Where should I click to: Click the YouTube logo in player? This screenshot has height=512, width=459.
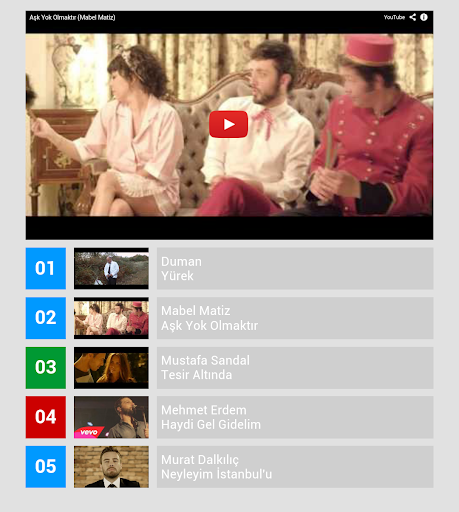(394, 17)
